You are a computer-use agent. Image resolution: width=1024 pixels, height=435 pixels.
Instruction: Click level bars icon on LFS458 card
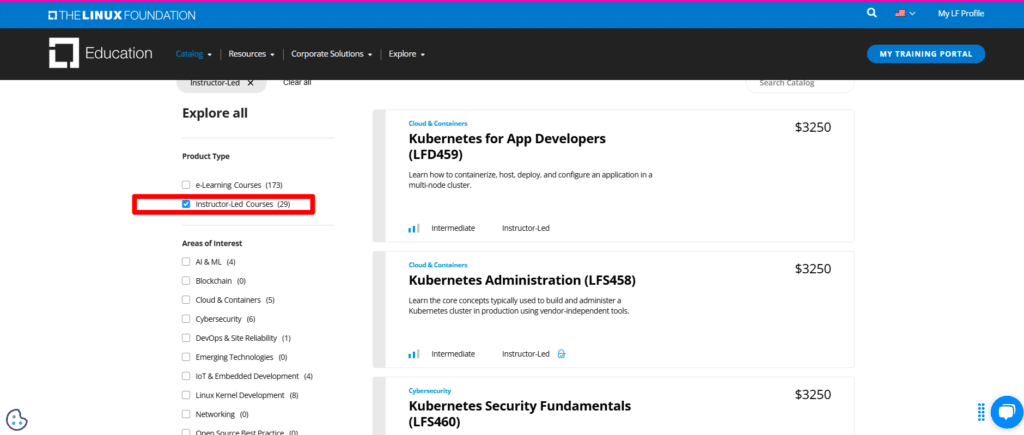click(413, 354)
